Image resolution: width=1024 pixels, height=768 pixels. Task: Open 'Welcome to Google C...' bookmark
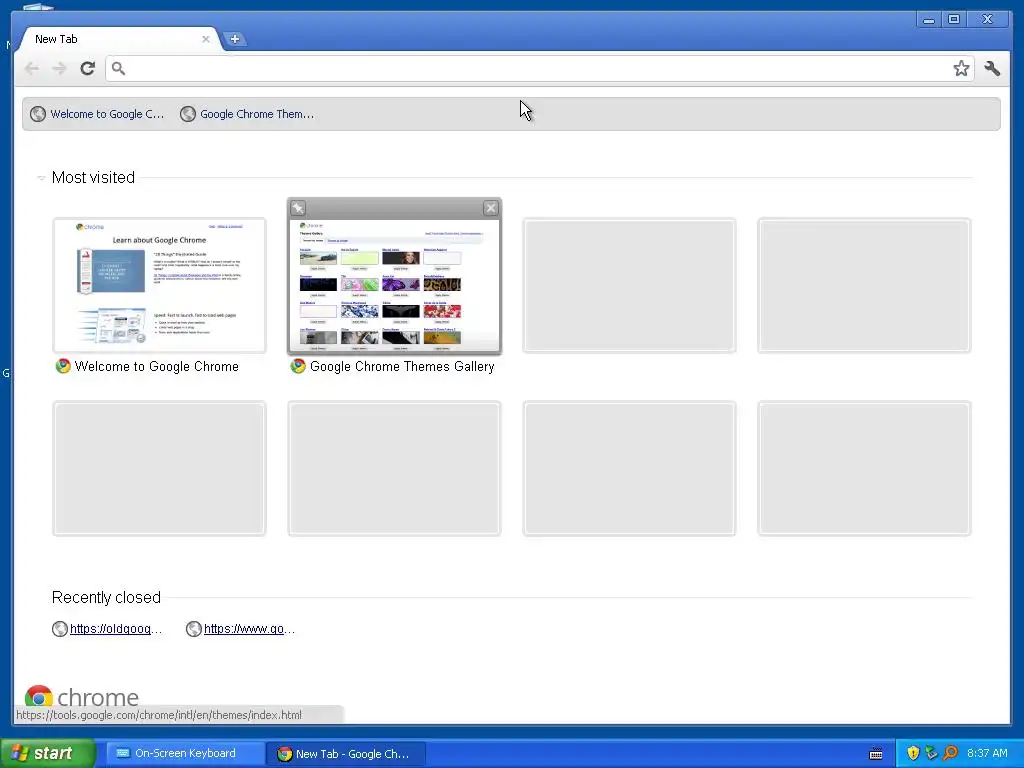click(x=97, y=114)
